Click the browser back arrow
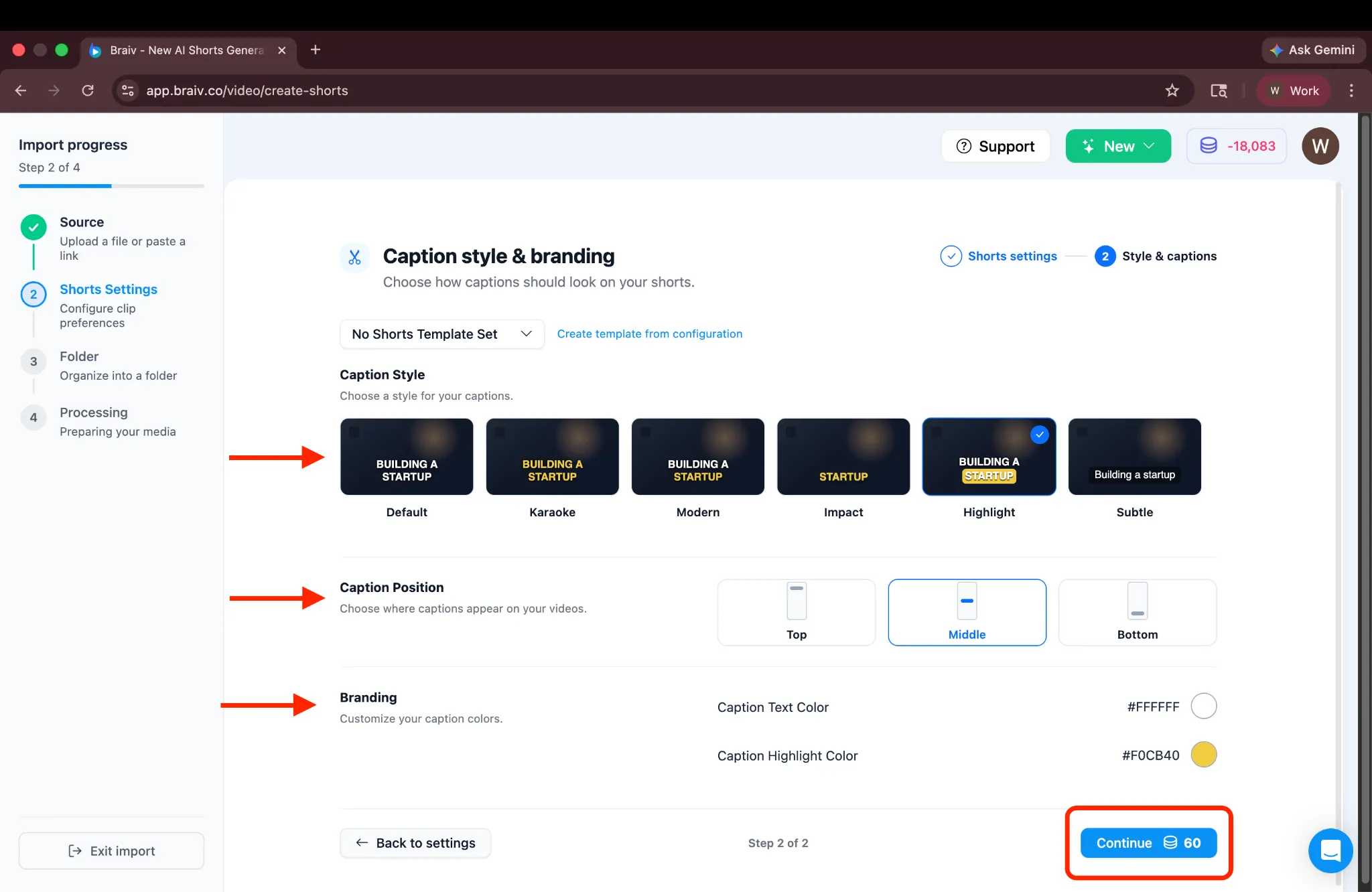 [x=21, y=90]
